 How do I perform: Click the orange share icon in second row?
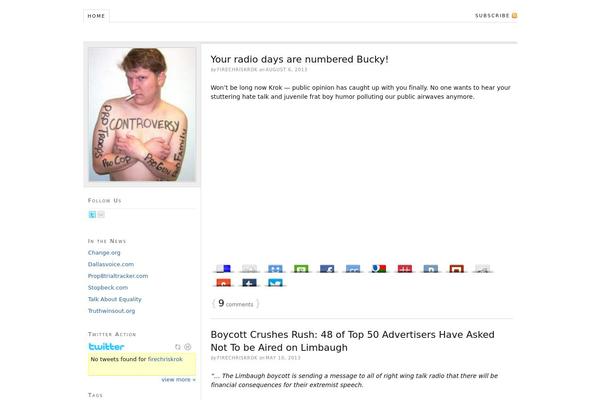click(x=223, y=283)
